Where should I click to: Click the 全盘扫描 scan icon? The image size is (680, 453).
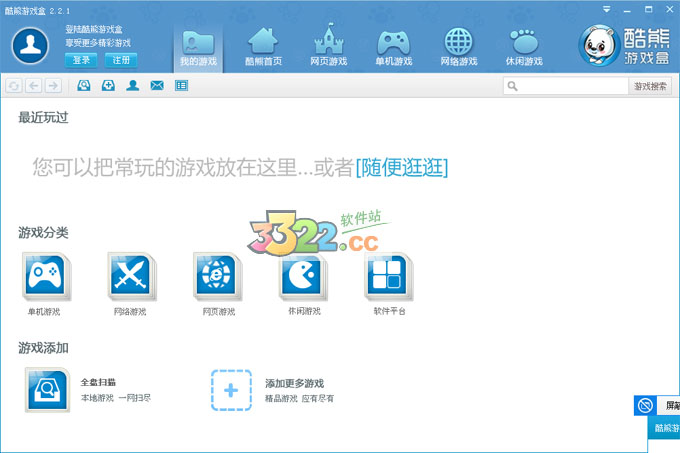tap(47, 389)
